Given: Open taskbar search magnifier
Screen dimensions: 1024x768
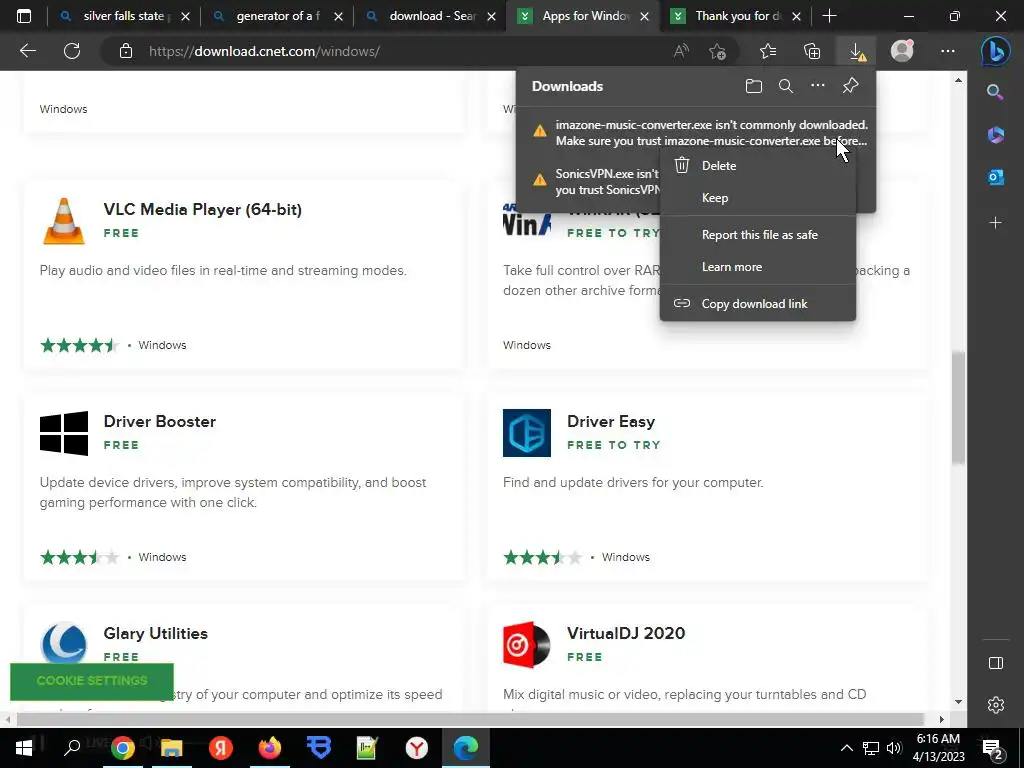Looking at the screenshot, I should [x=72, y=748].
